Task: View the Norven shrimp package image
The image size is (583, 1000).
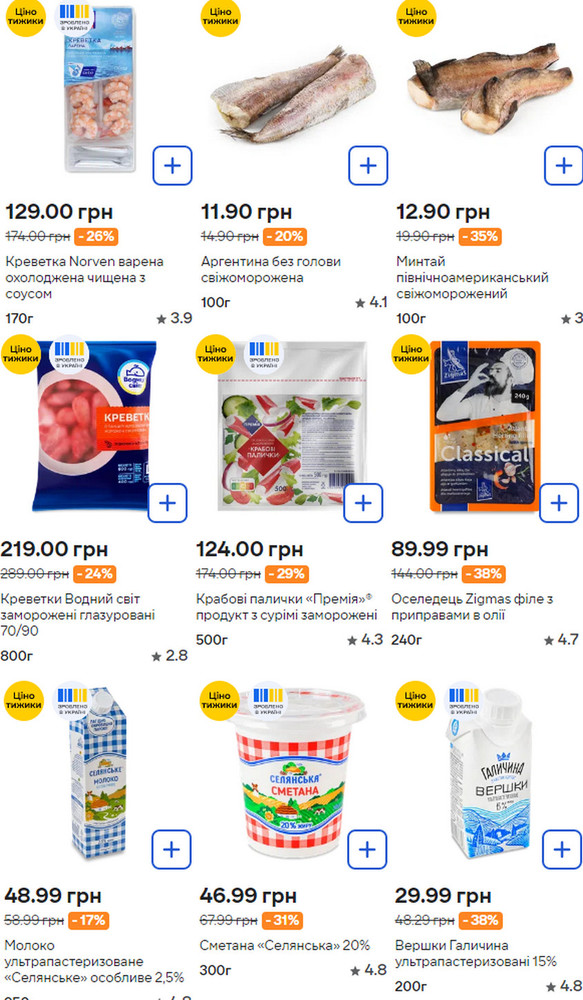Action: (x=100, y=89)
